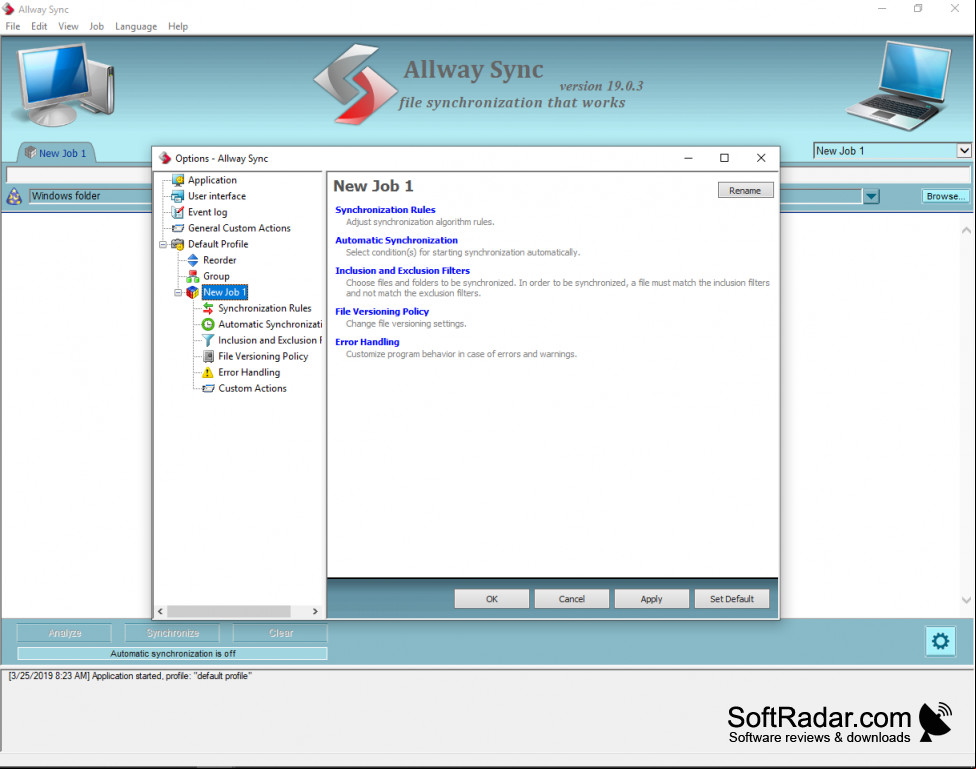Click the General Custom Actions icon
The image size is (976, 769).
click(178, 228)
